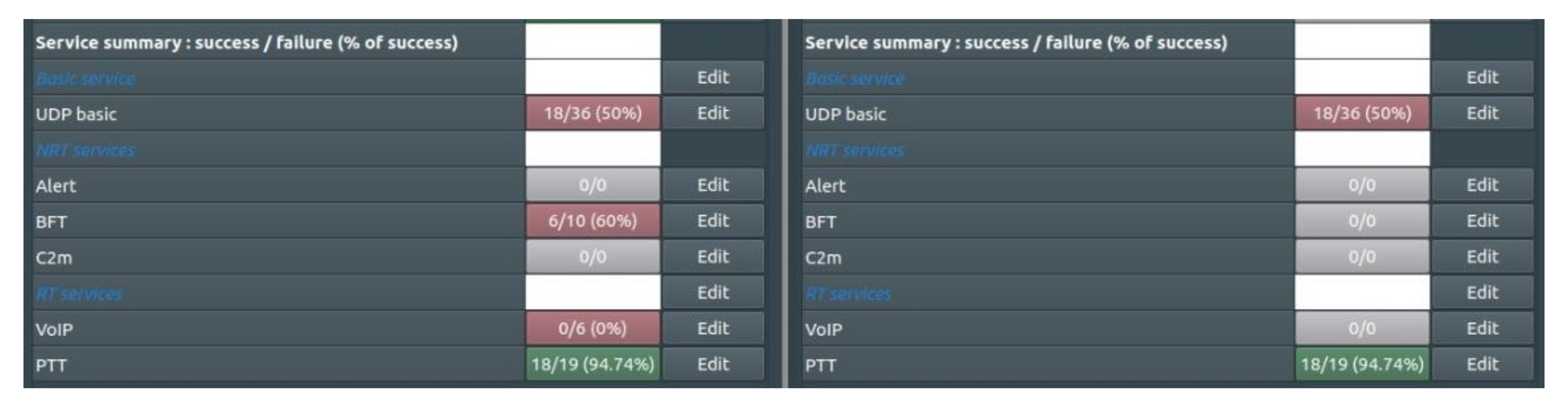Click Edit beside right RT services
Image resolution: width=1568 pixels, height=410 pixels.
(x=1482, y=293)
